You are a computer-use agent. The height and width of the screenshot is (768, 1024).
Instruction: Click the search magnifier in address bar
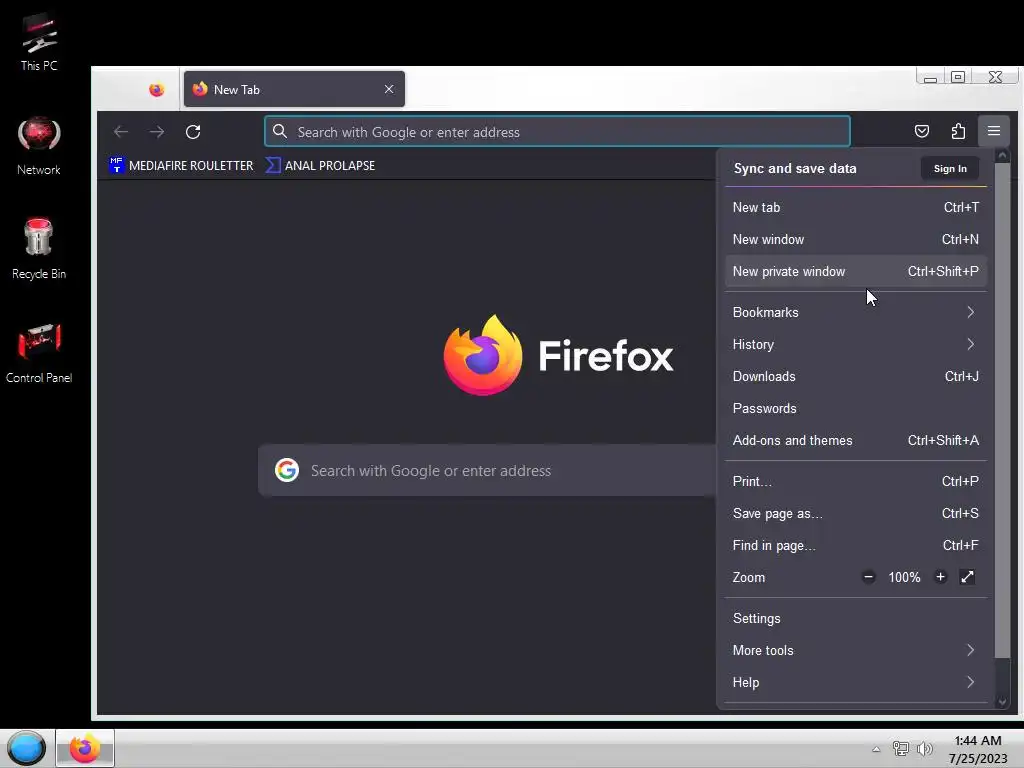(x=280, y=131)
